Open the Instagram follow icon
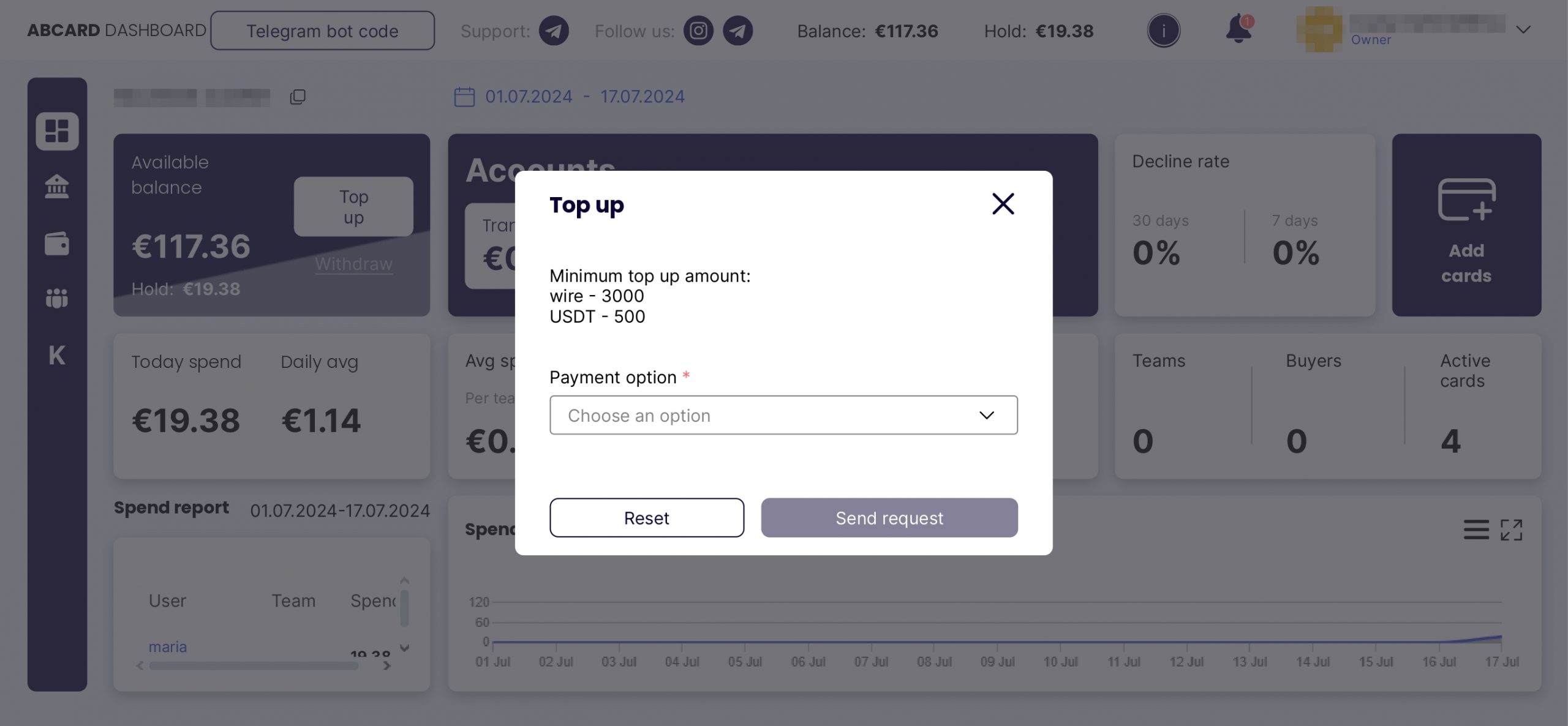This screenshot has height=726, width=1568. [x=698, y=31]
